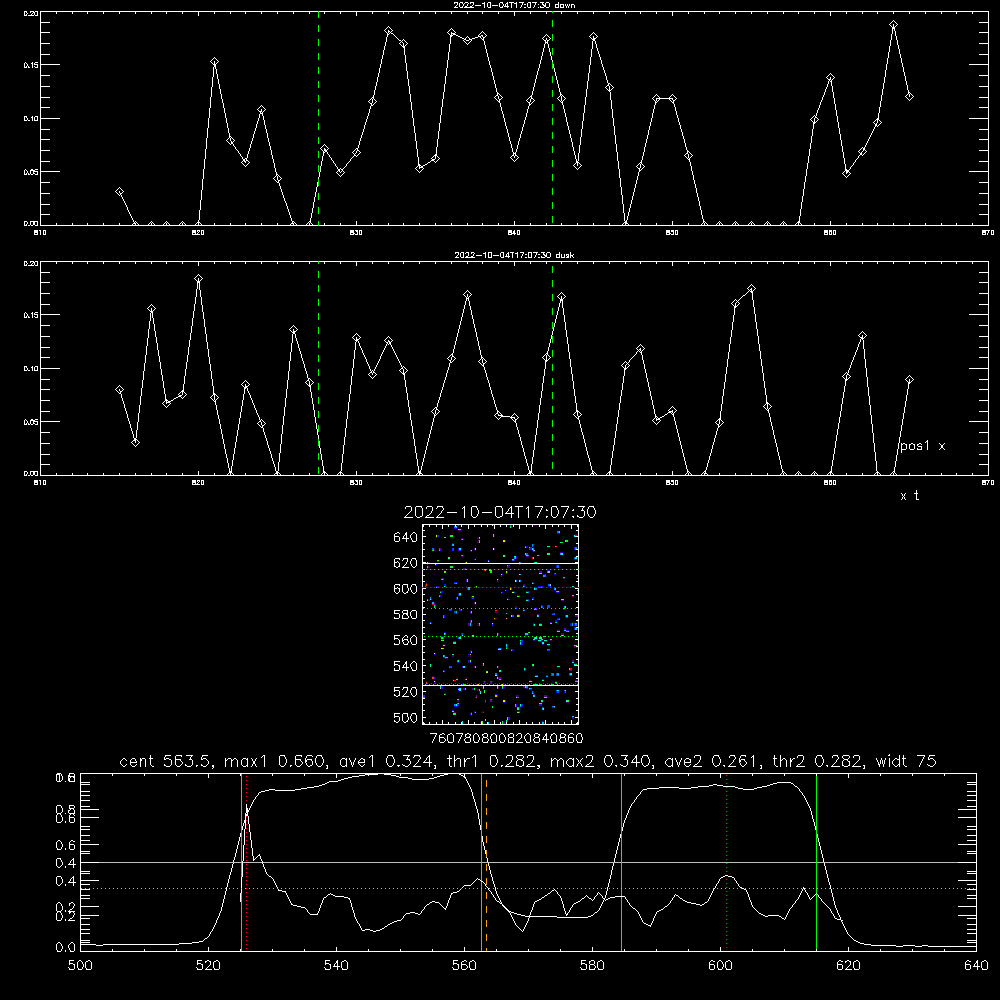Click the lower white horizontal line in particle image
1000x1000 pixels.
(x=501, y=685)
